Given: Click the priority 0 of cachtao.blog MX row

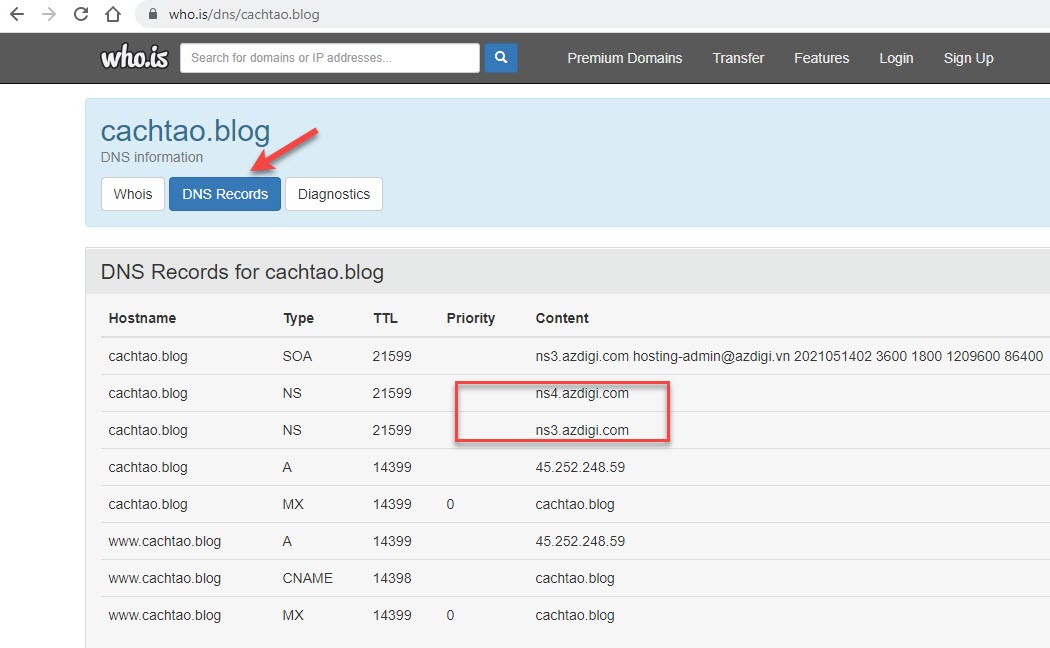Looking at the screenshot, I should tap(450, 504).
